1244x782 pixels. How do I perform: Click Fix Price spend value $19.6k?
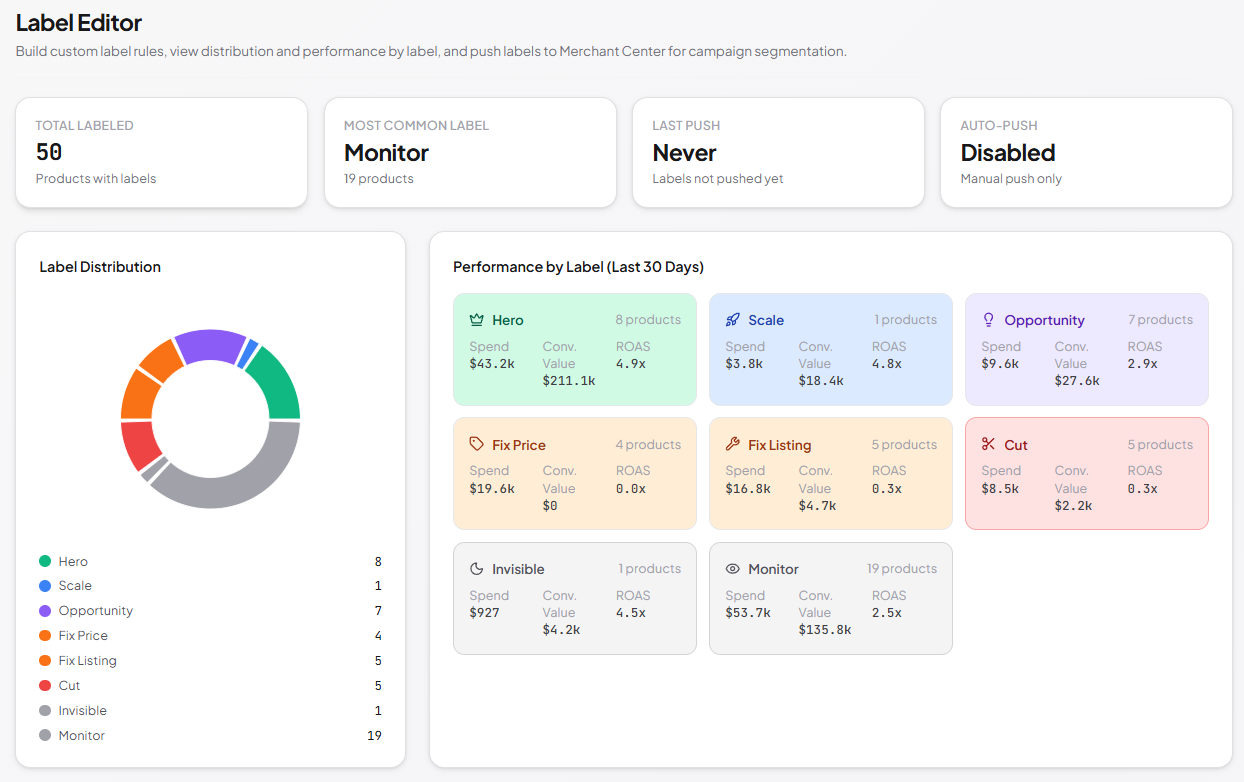[492, 489]
